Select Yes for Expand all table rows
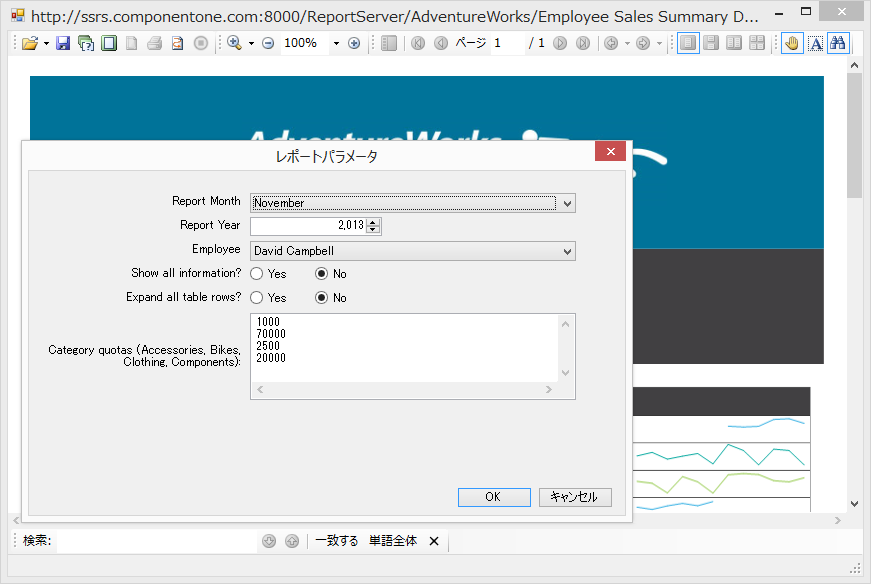871x584 pixels. coord(257,297)
